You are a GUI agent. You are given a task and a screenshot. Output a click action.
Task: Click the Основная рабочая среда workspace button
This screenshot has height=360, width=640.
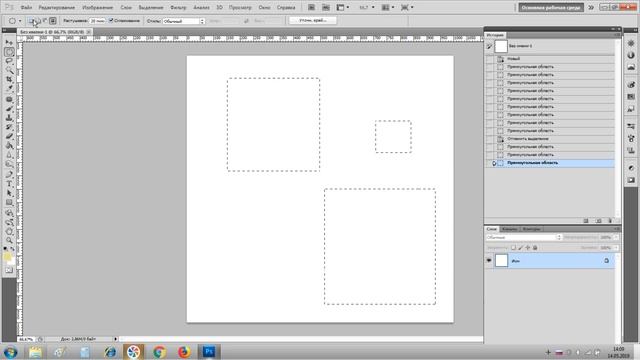[x=551, y=7]
